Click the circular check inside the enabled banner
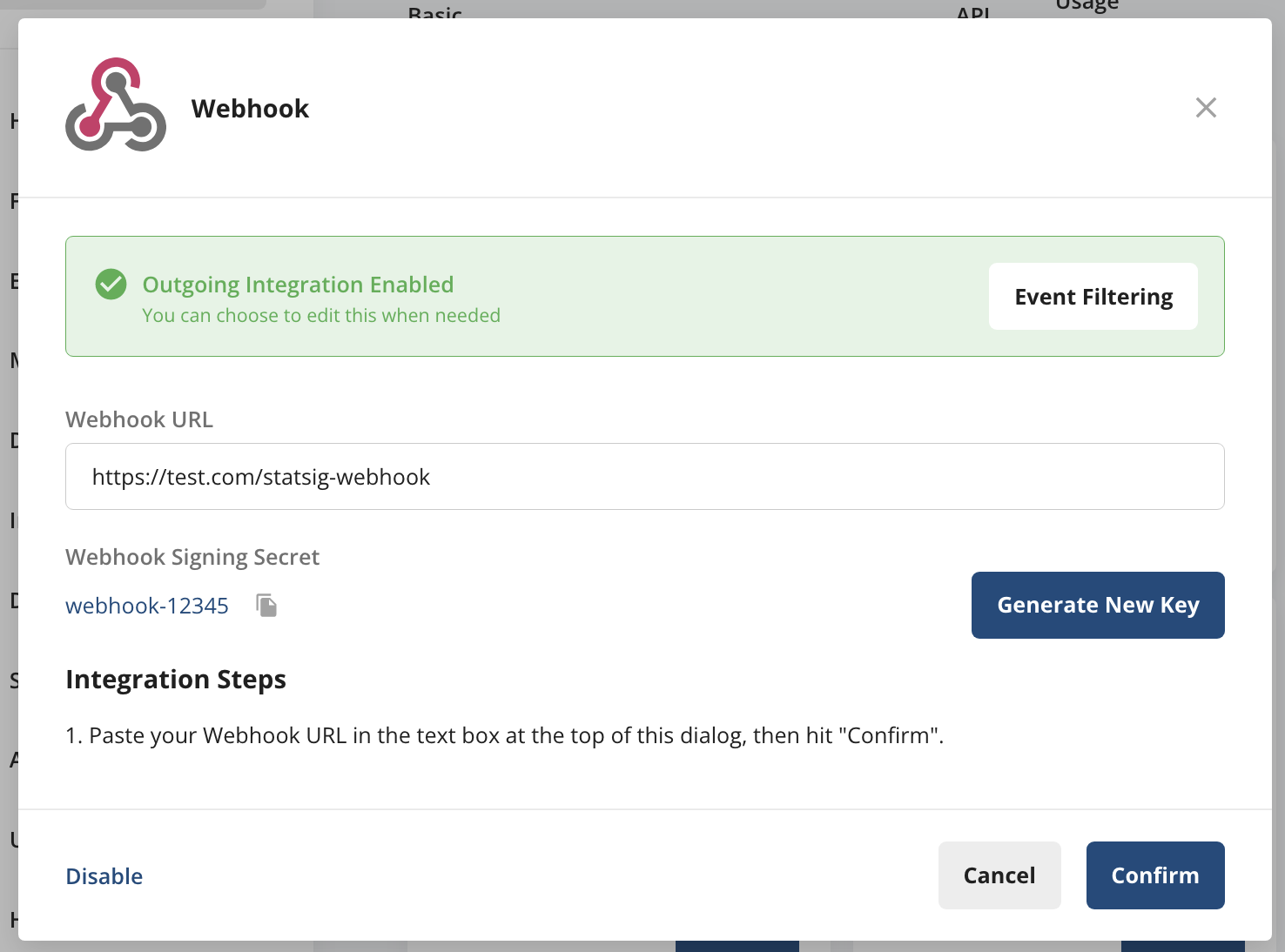 [x=111, y=284]
